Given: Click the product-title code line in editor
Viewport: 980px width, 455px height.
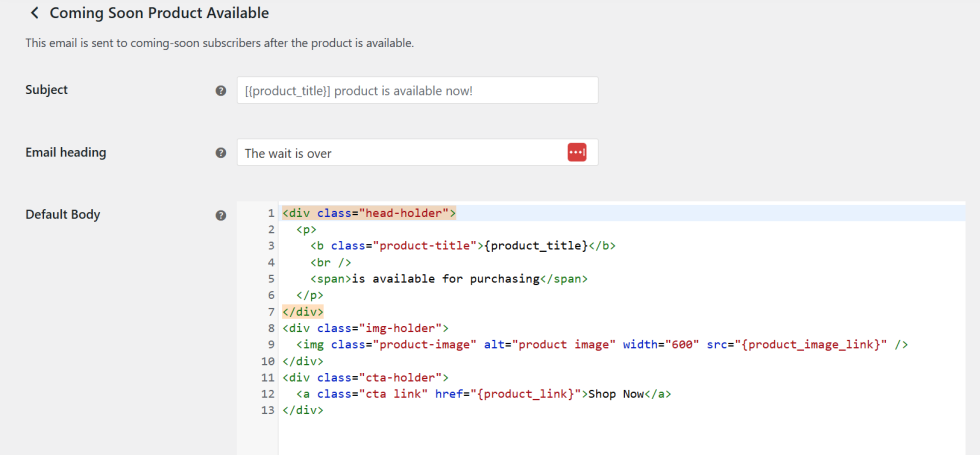Looking at the screenshot, I should click(462, 246).
